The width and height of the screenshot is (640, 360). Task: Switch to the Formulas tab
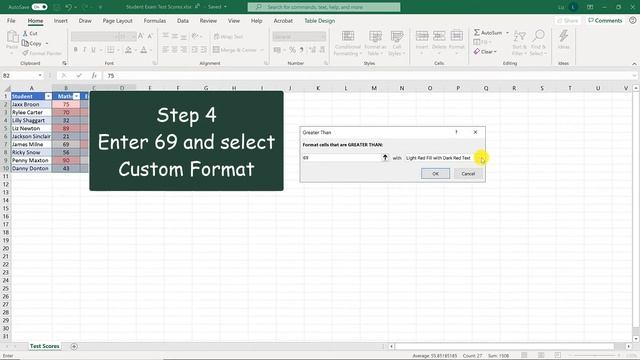coord(155,20)
